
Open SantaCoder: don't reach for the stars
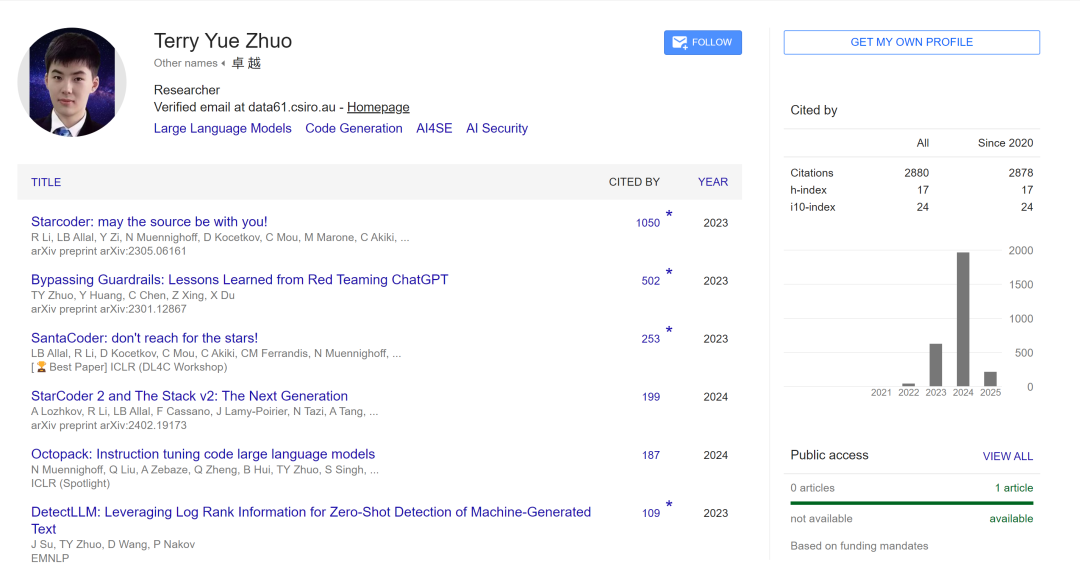click(145, 338)
